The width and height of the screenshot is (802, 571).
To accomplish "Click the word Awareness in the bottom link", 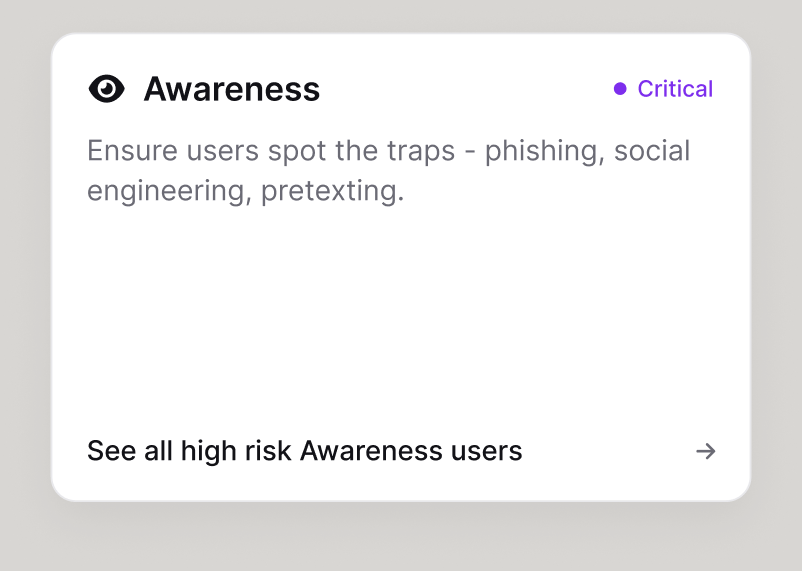I will [x=371, y=451].
